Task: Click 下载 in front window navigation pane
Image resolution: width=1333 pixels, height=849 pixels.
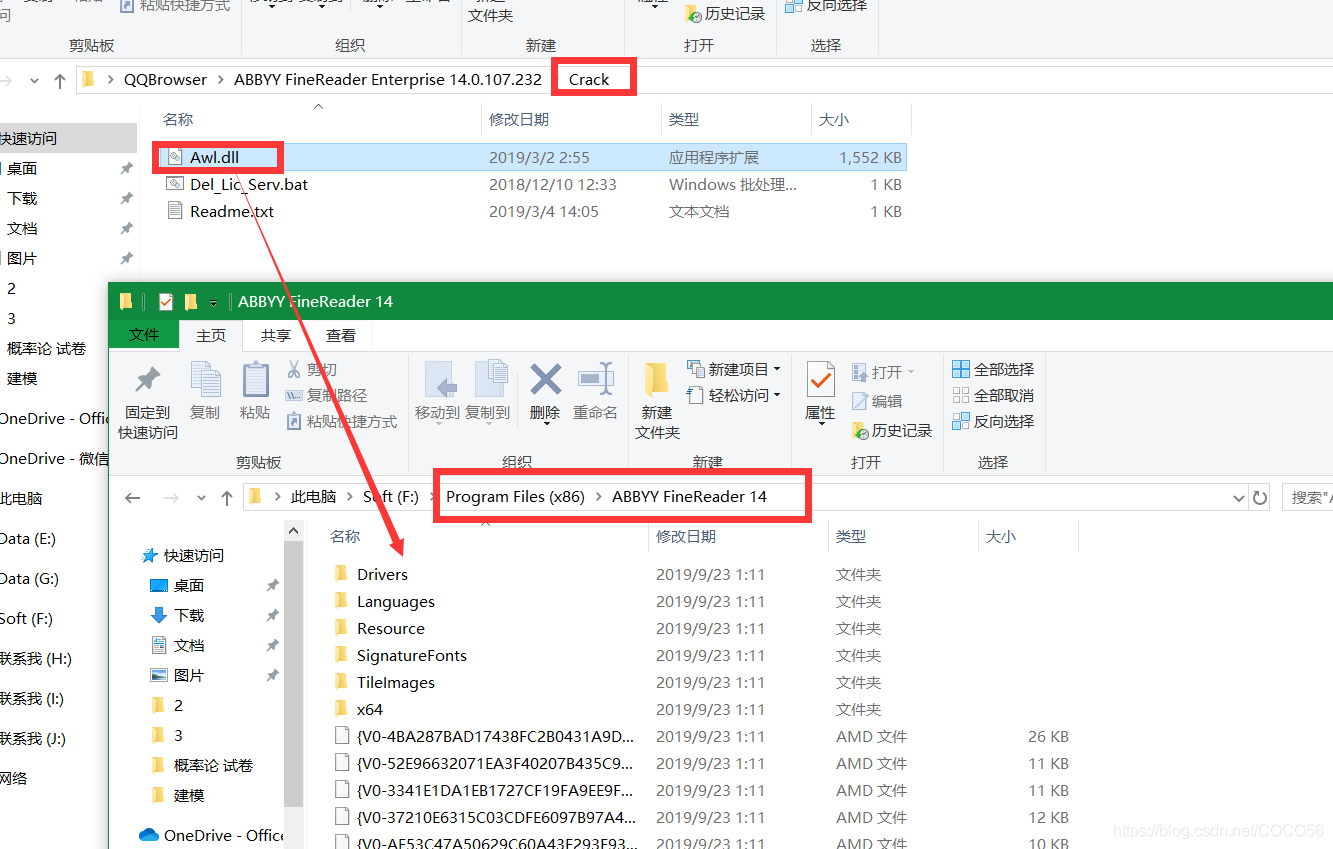Action: tap(189, 615)
